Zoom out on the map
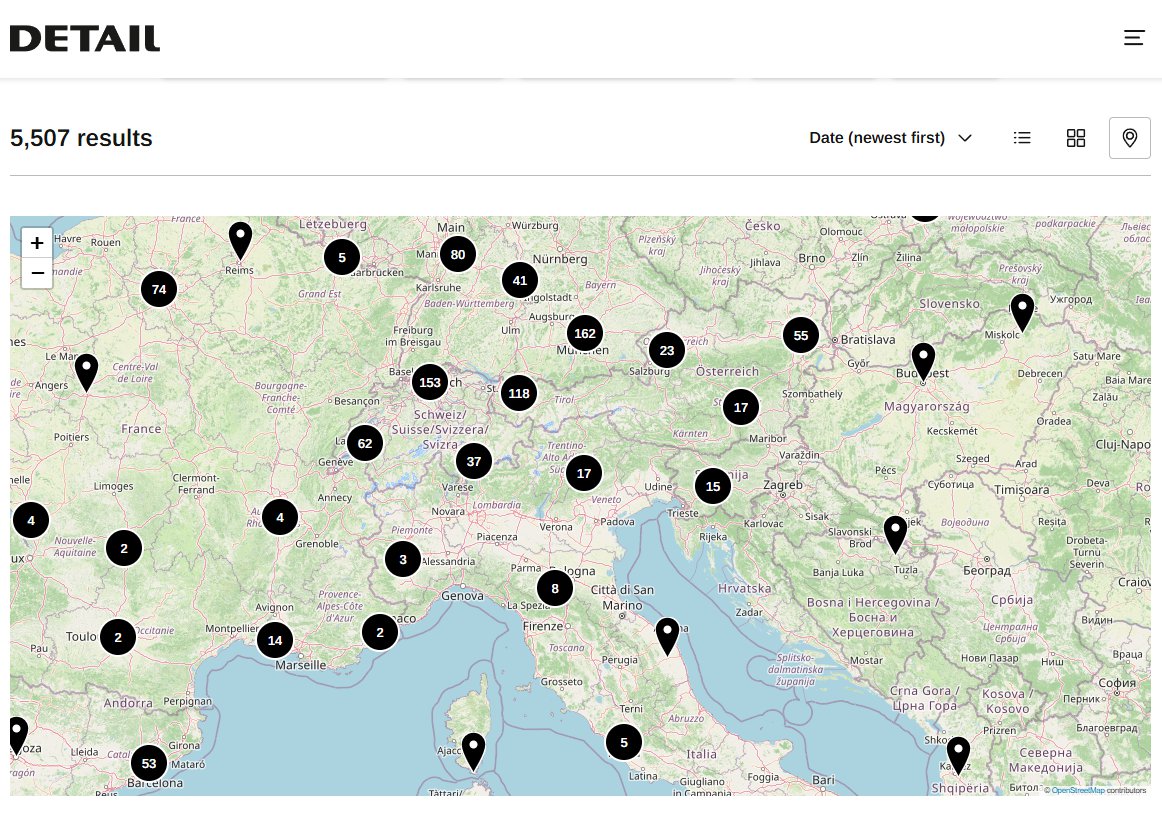The width and height of the screenshot is (1162, 813). click(37, 273)
